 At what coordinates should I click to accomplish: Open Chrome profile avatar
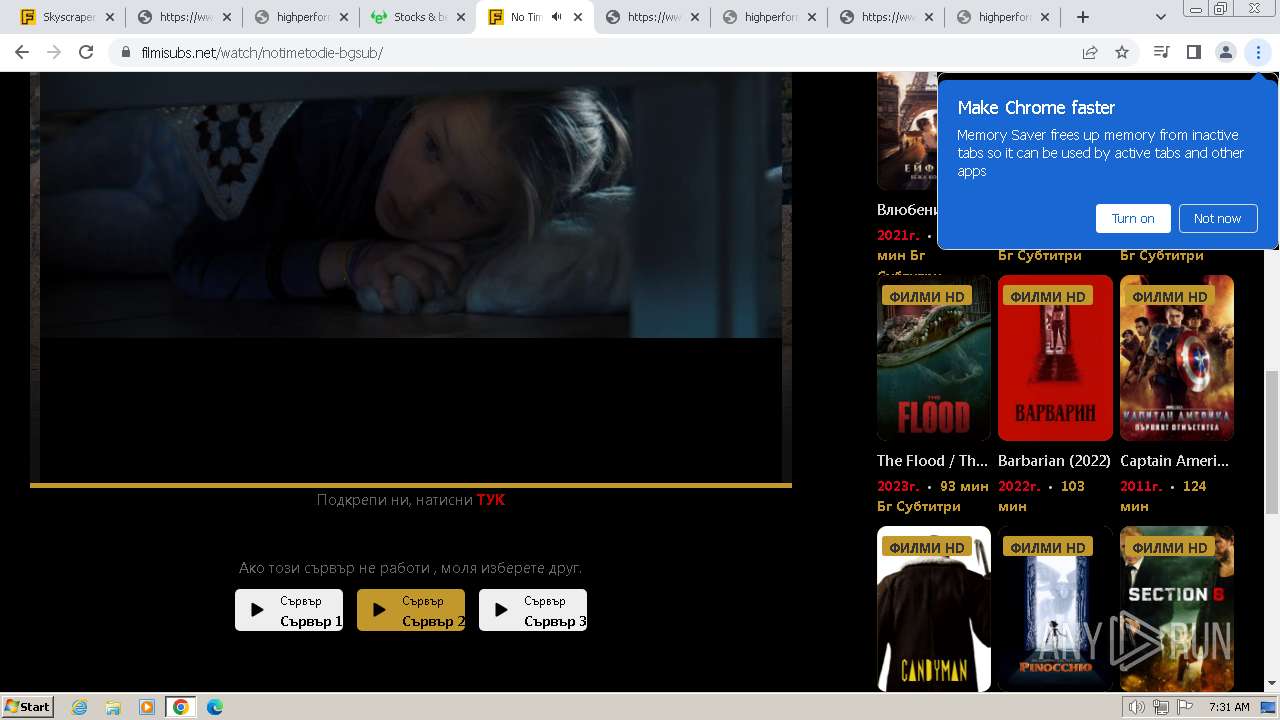click(1225, 52)
